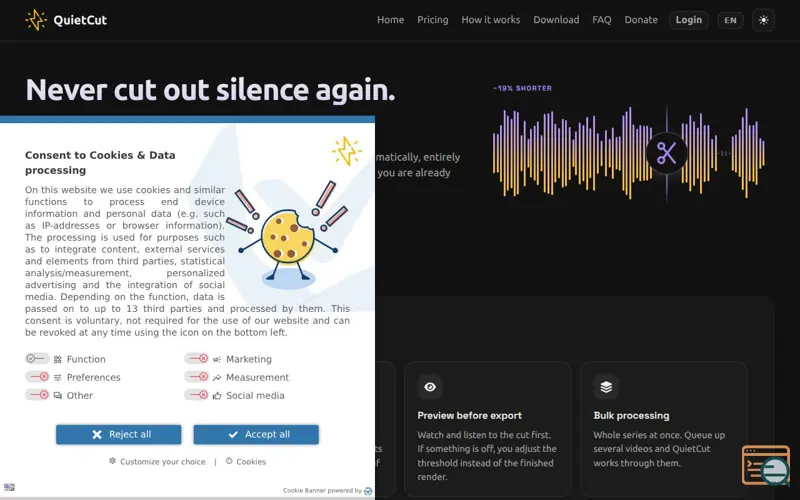Enable the Social media cookies switch

(197, 395)
